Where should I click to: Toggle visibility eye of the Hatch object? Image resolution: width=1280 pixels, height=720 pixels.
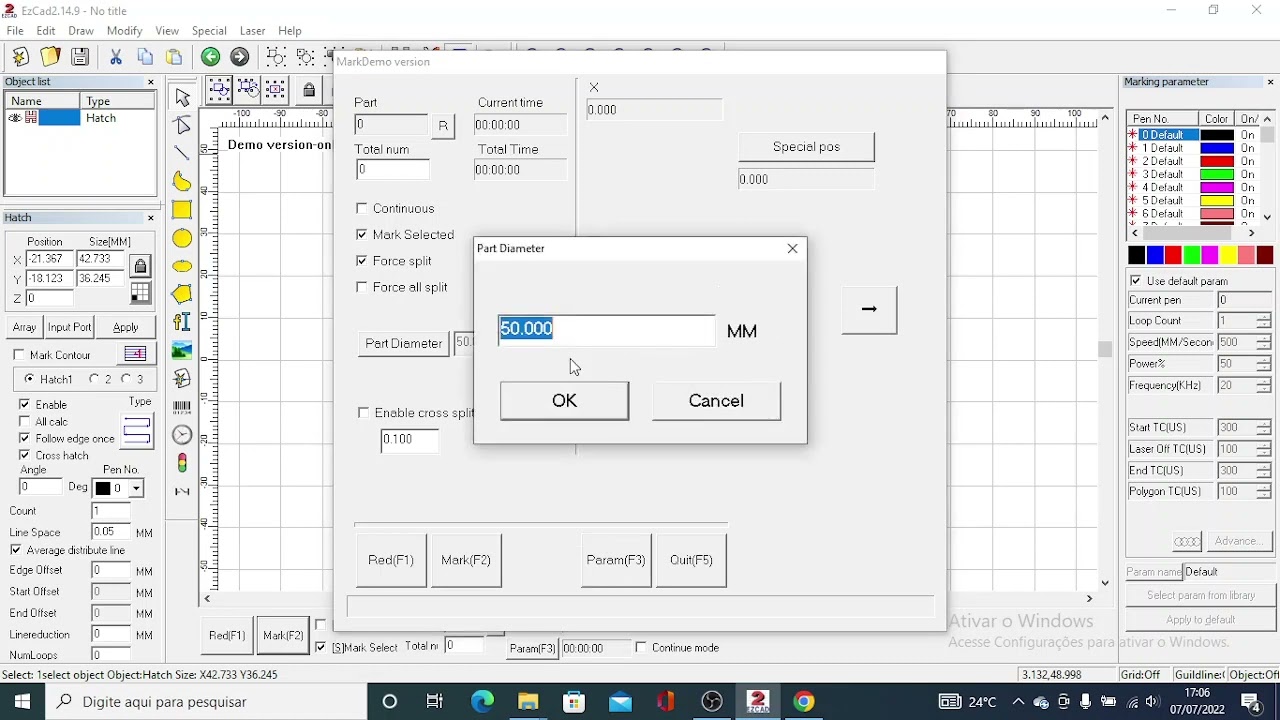15,118
